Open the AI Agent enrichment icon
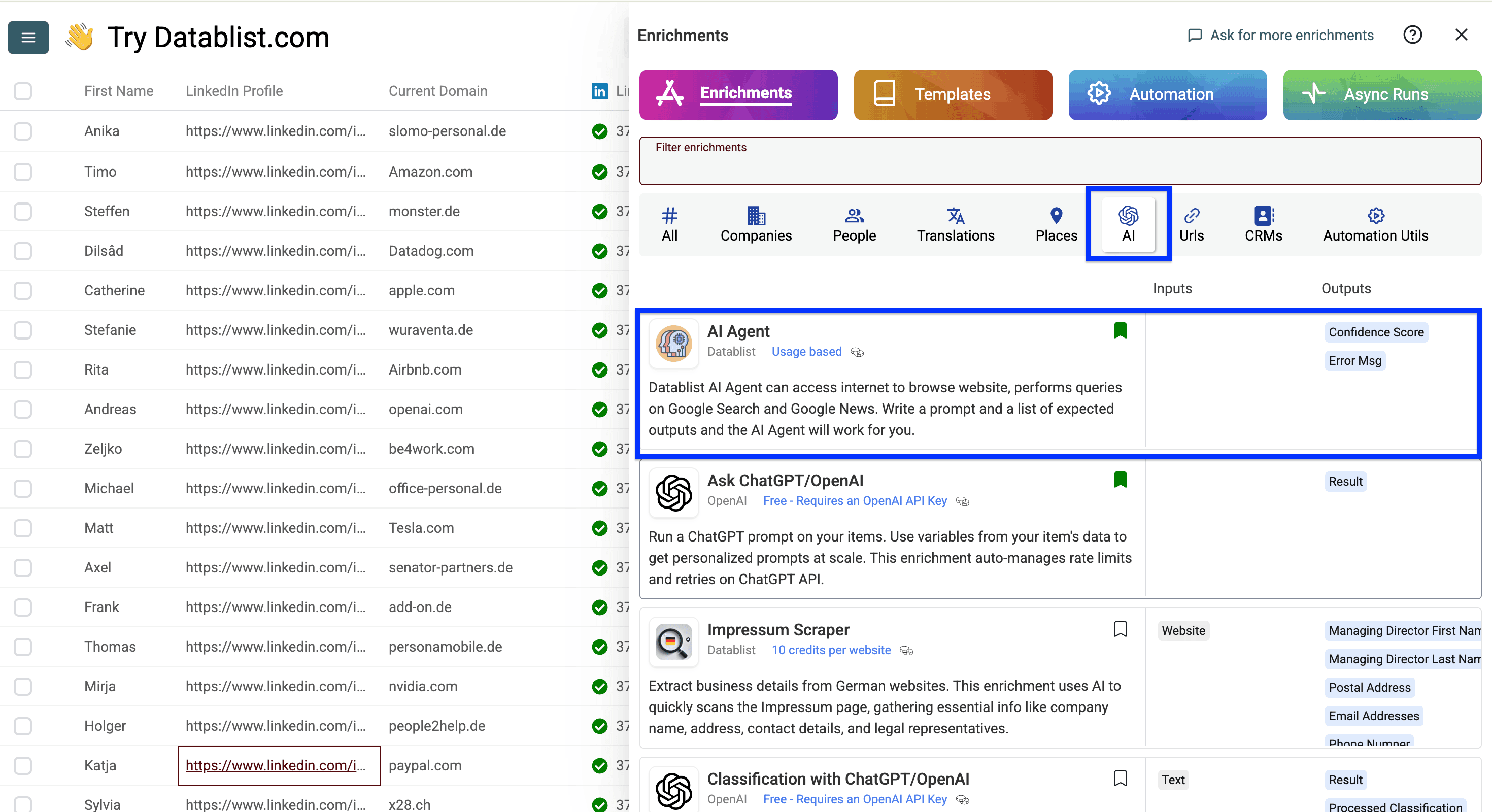 pyautogui.click(x=673, y=343)
